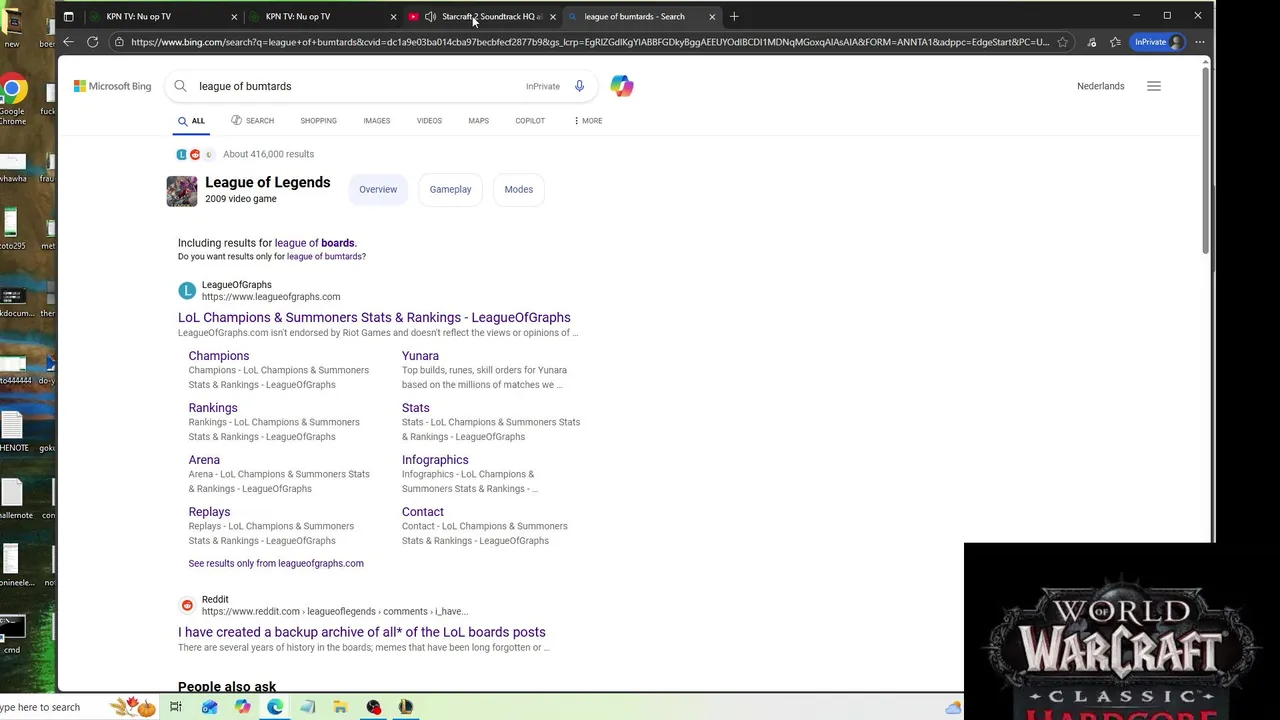
Task: Open LoL Champions & Summoners Stats result
Action: [x=374, y=318]
